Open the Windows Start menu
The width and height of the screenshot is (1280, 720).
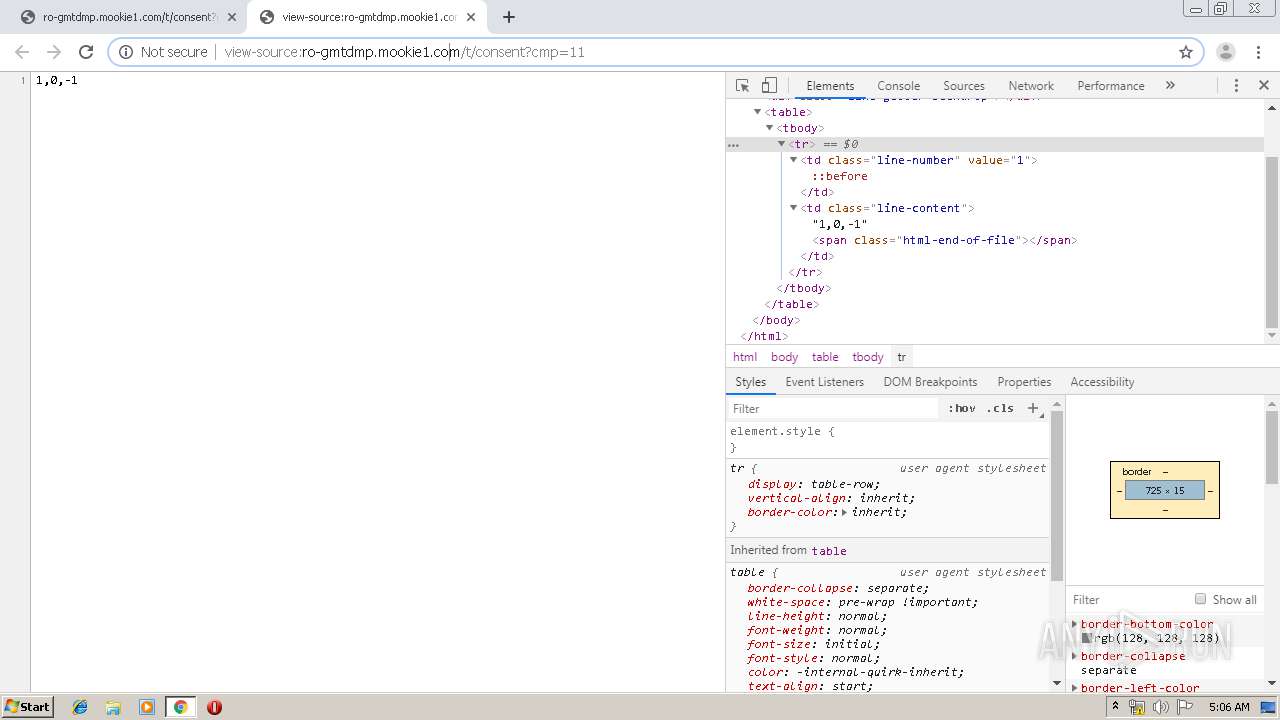[27, 706]
